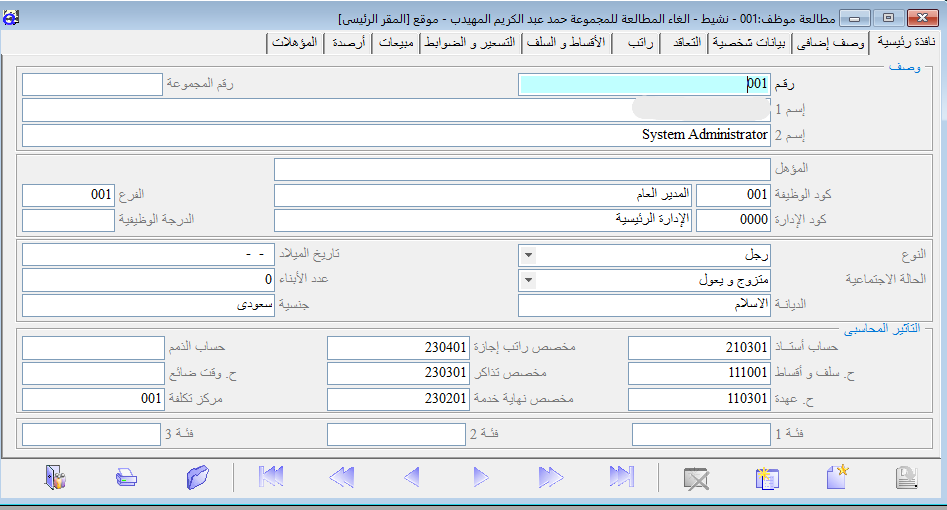
Task: Click the تاريخ الميلاد birth date field
Action: click(142, 256)
